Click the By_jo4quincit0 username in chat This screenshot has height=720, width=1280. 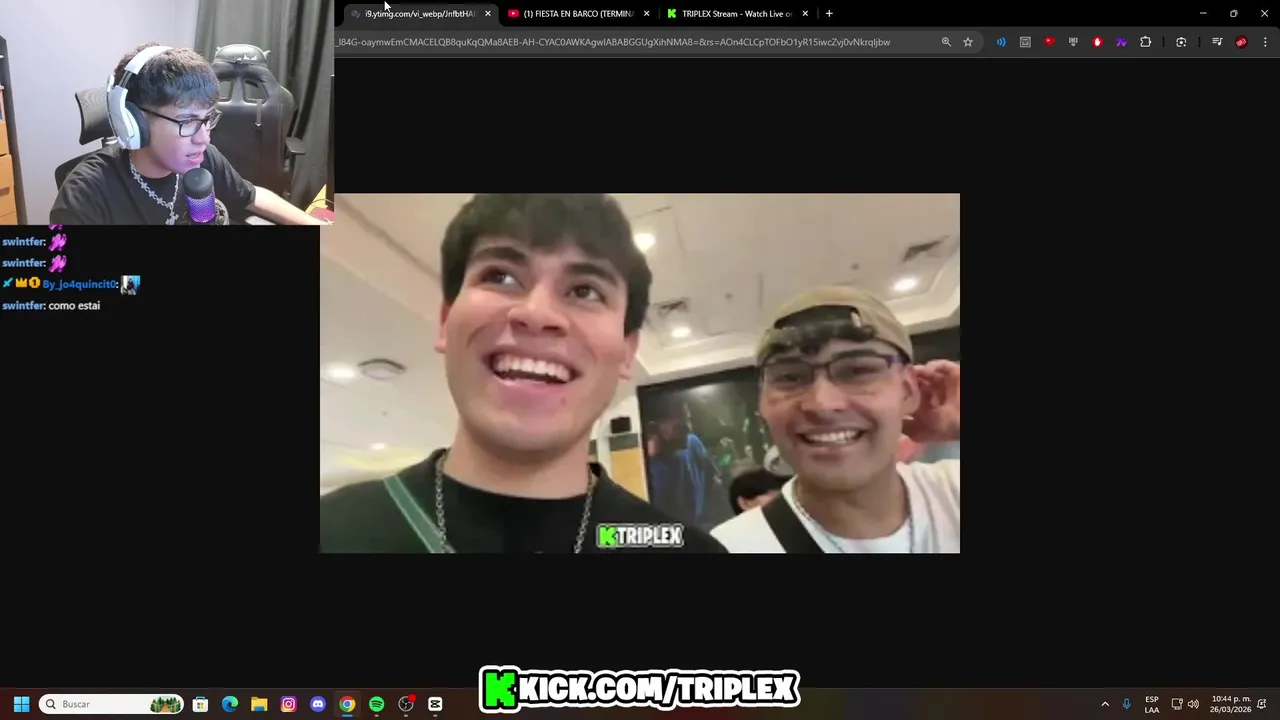[79, 285]
